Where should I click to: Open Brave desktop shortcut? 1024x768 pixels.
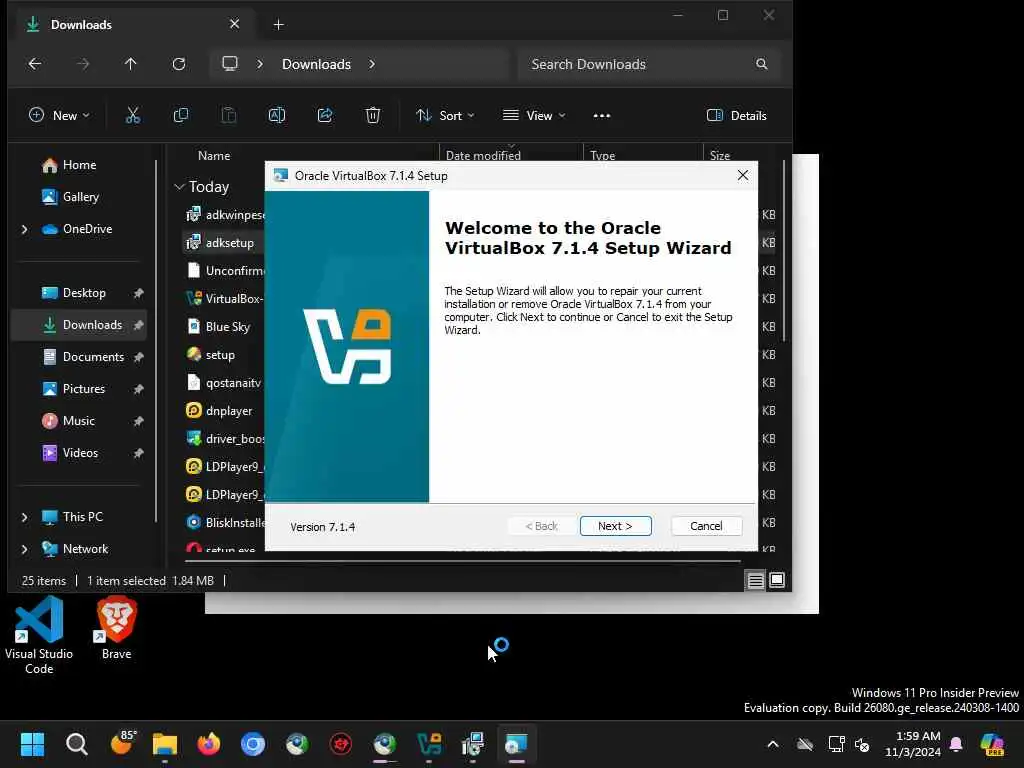point(116,628)
